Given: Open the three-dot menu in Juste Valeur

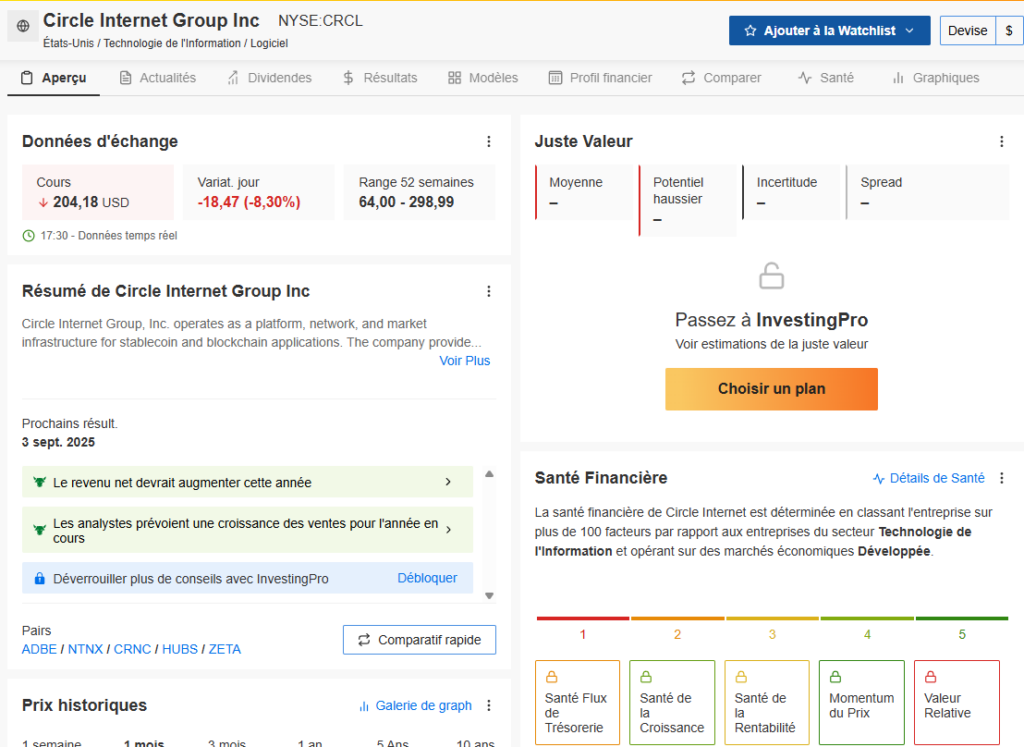Looking at the screenshot, I should click(x=1001, y=142).
